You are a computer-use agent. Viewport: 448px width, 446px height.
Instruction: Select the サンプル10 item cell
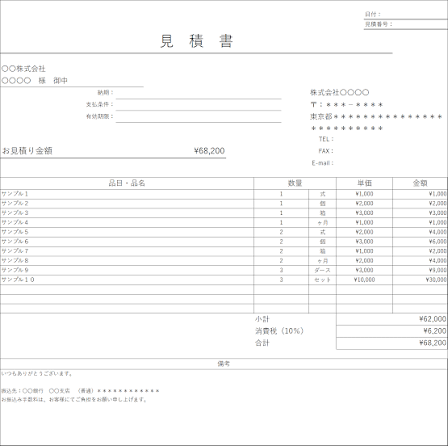[x=127, y=280]
